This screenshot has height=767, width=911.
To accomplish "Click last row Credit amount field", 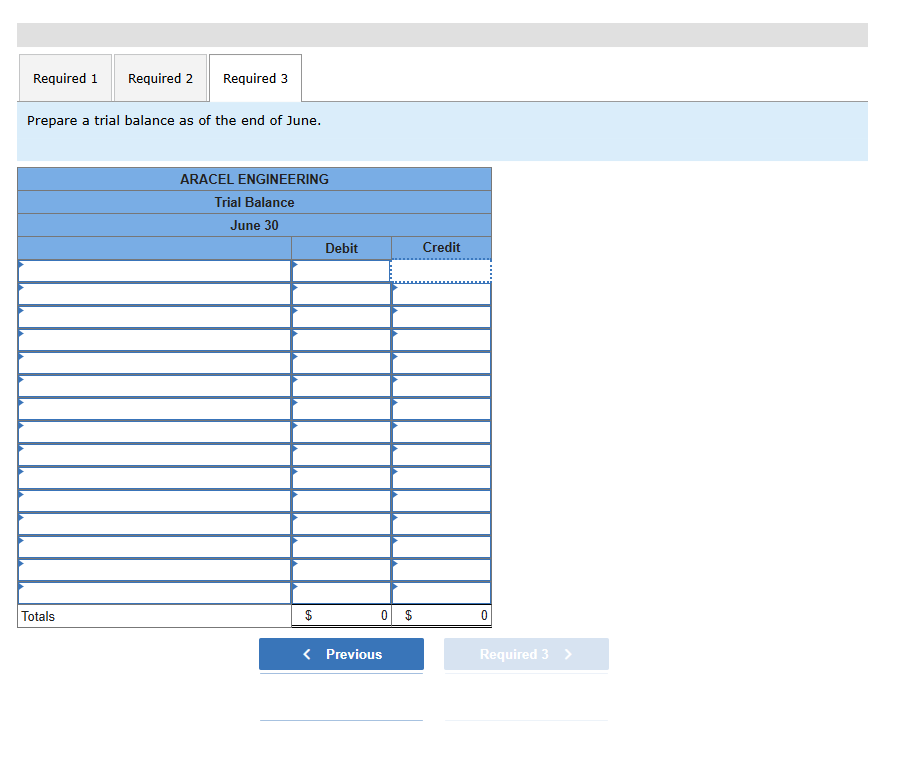I will 441,593.
